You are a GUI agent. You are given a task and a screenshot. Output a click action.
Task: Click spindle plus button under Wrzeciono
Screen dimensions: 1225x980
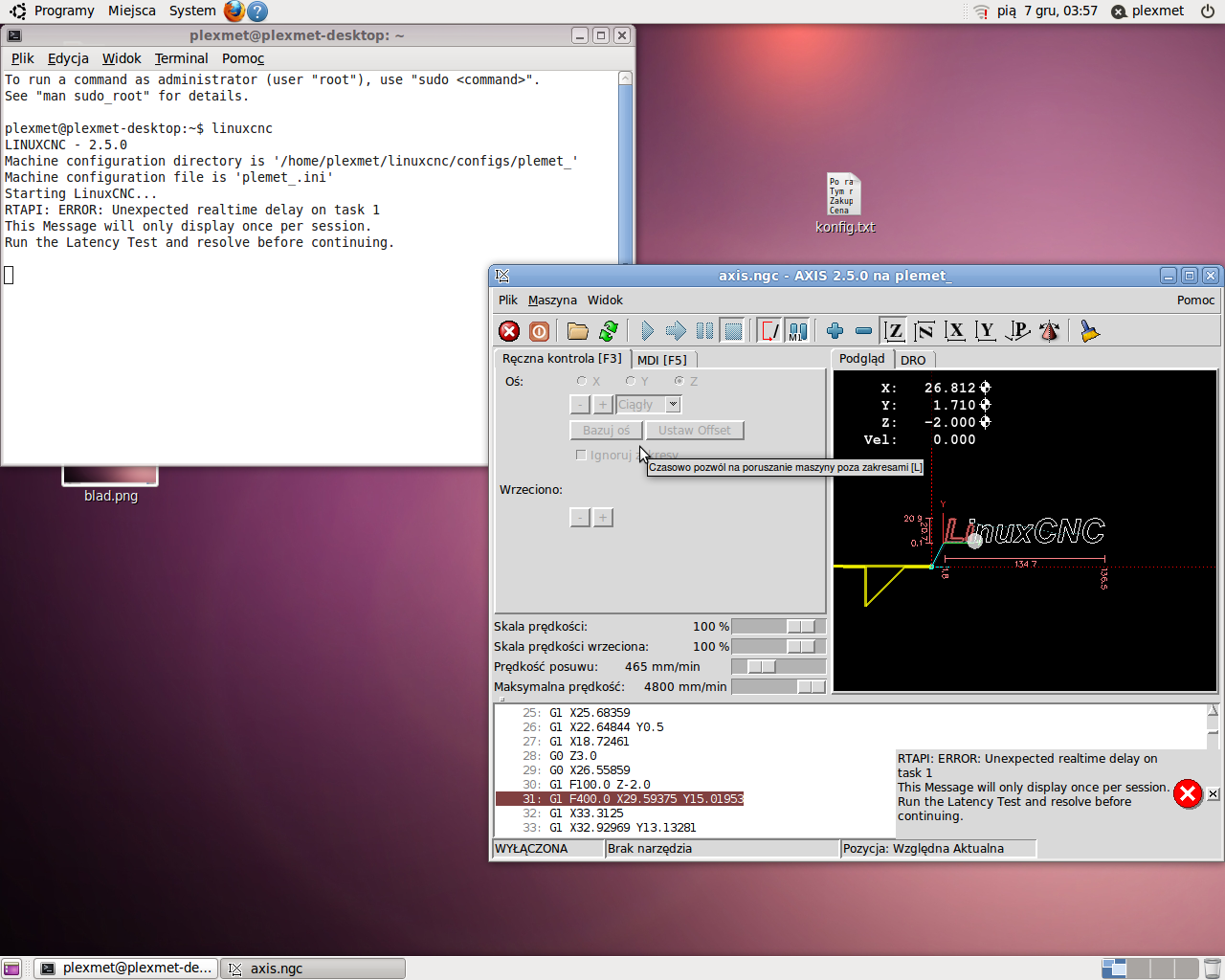[x=603, y=518]
